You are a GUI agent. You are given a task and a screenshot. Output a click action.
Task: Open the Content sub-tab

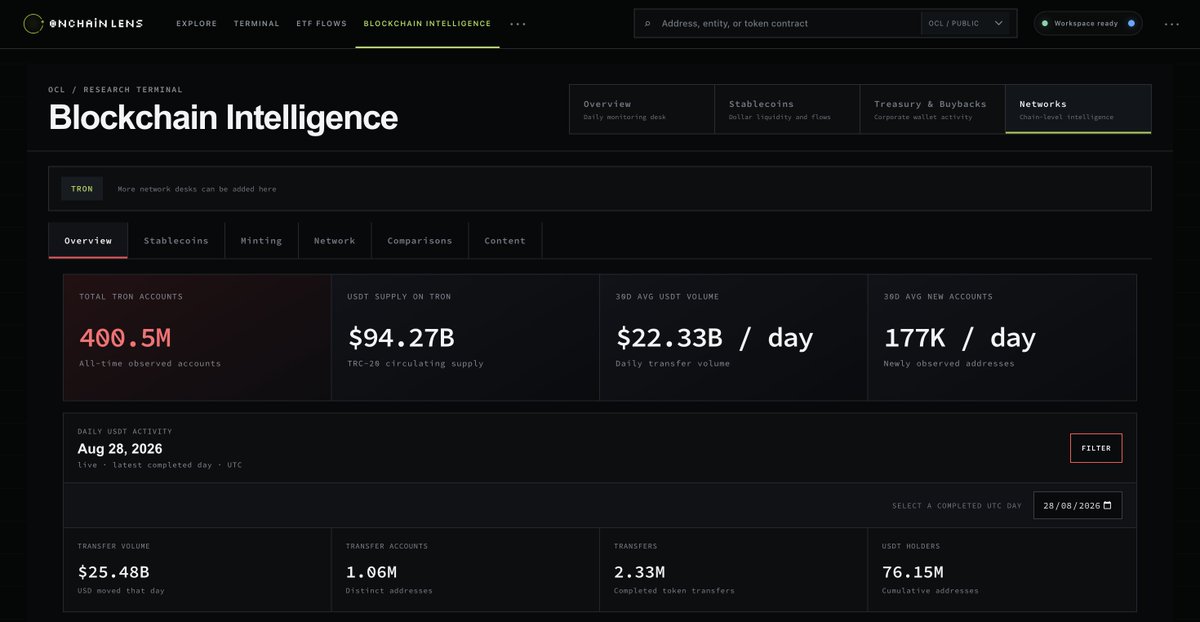(x=505, y=240)
